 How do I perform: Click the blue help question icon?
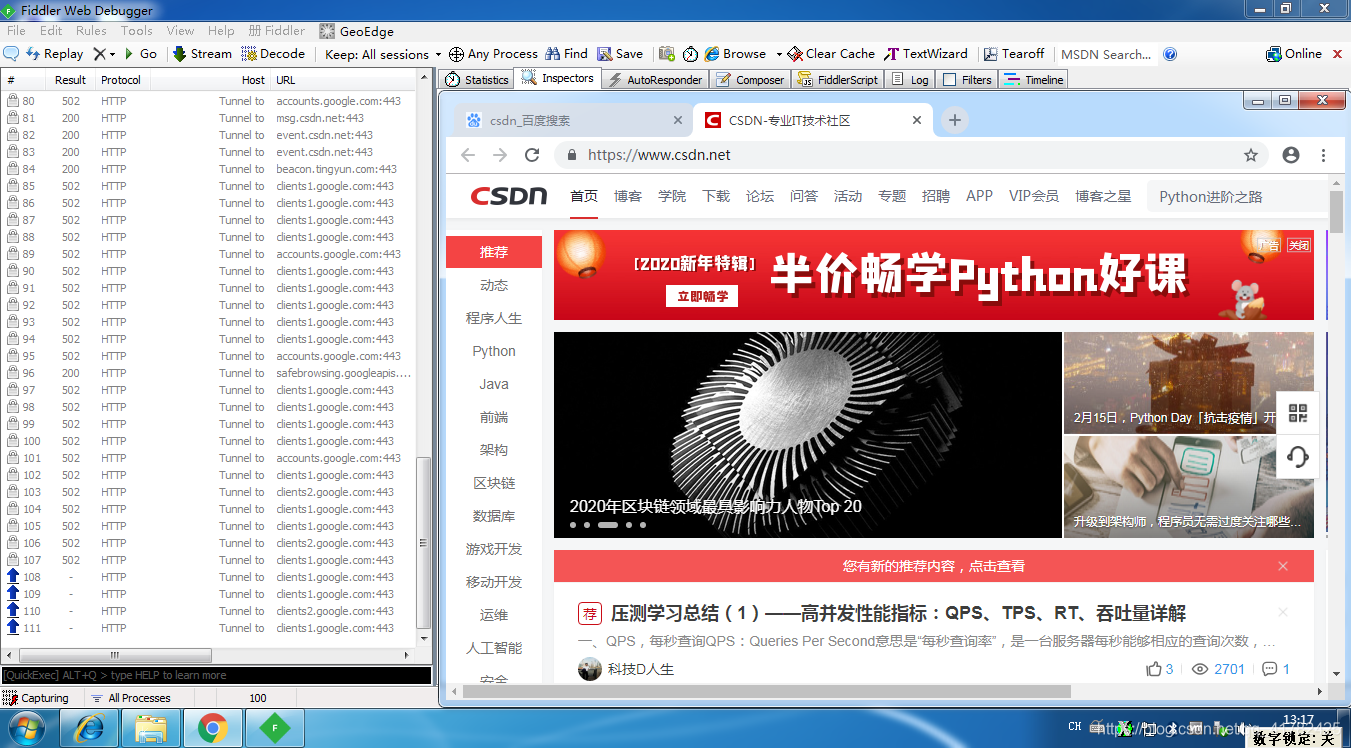click(1170, 54)
